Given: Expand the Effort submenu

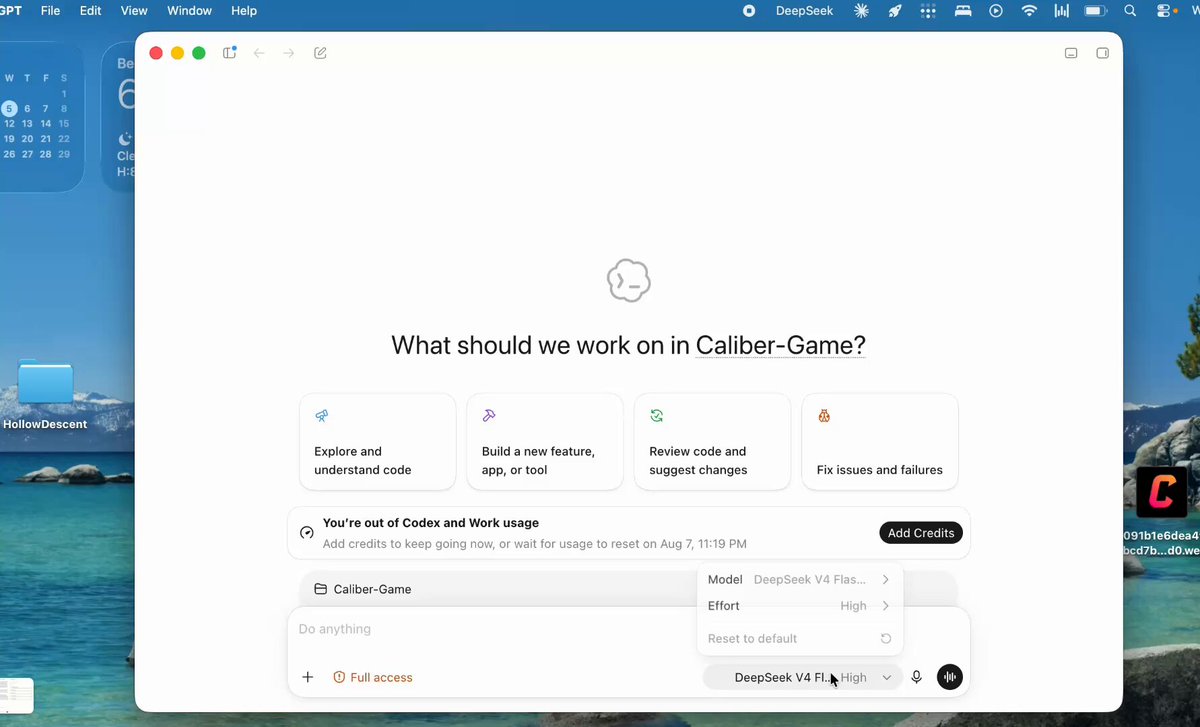Looking at the screenshot, I should 799,605.
